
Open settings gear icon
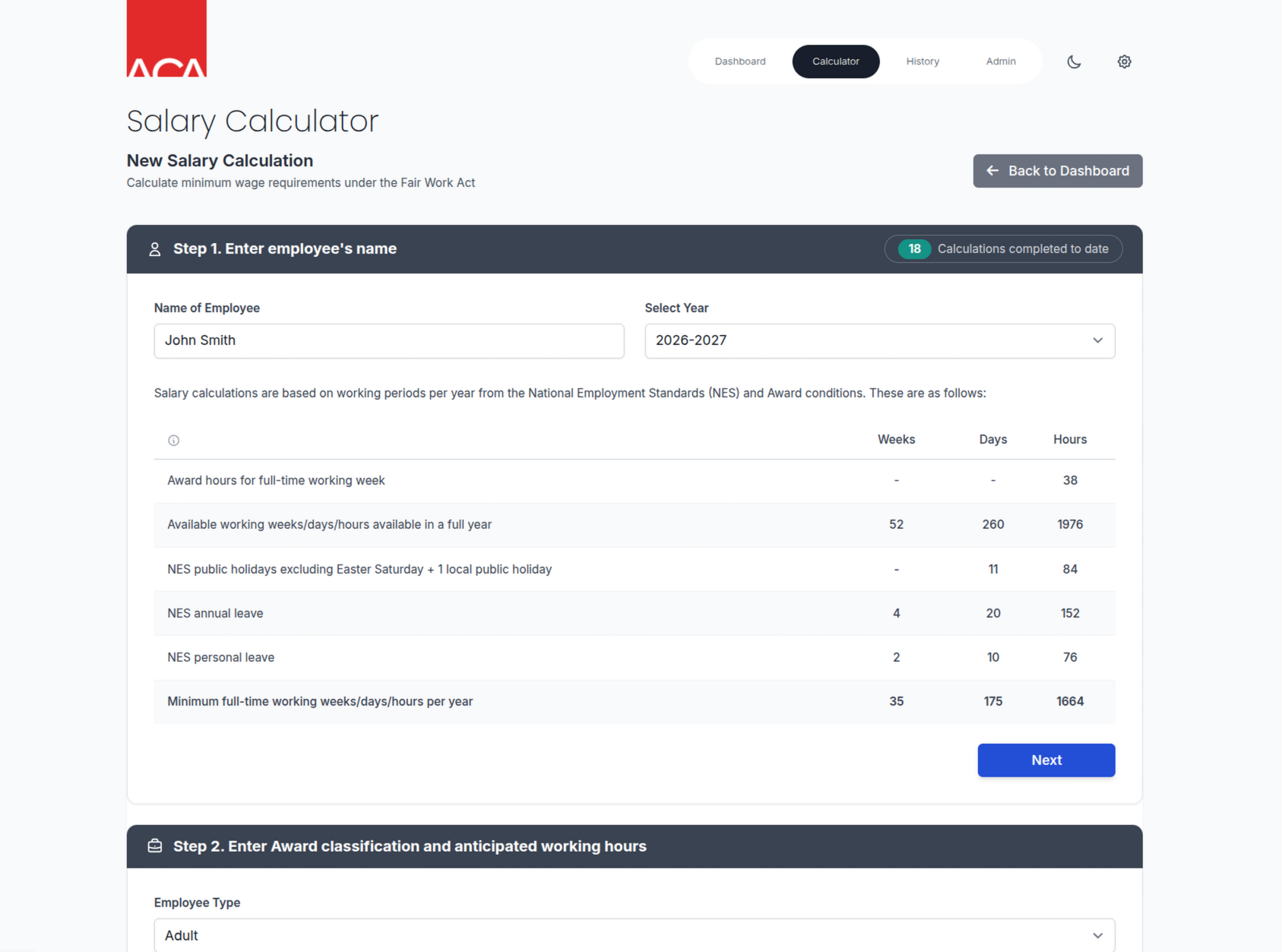[x=1124, y=62]
